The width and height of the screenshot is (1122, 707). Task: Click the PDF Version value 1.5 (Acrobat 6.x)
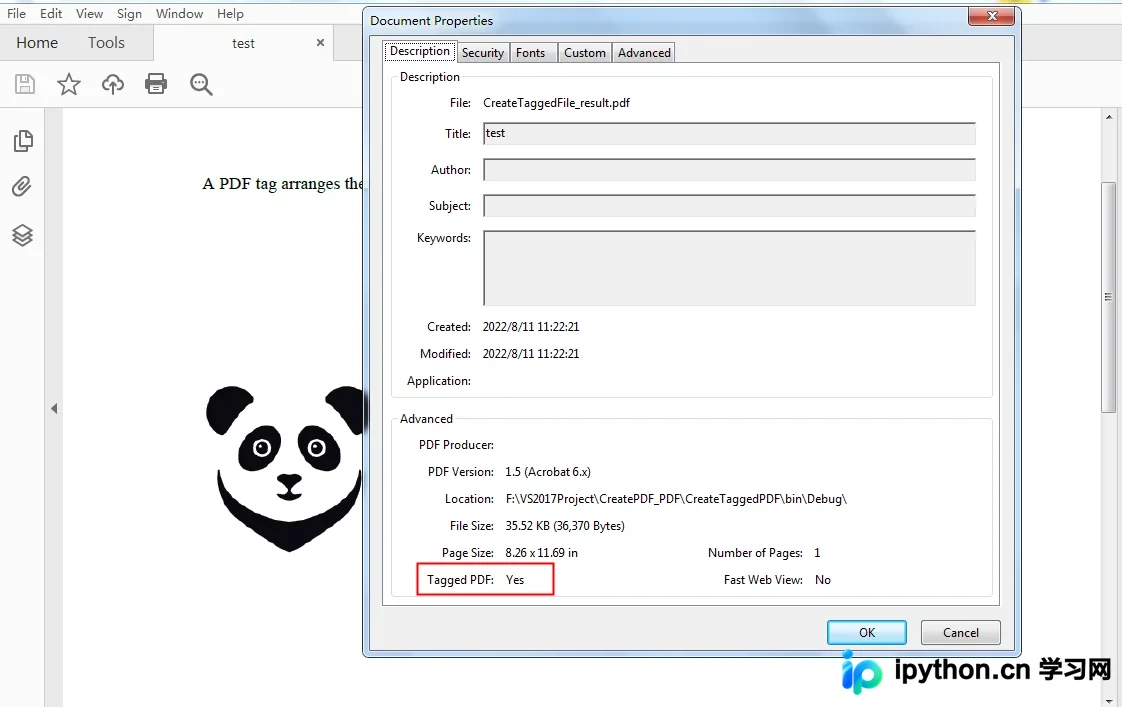[547, 472]
